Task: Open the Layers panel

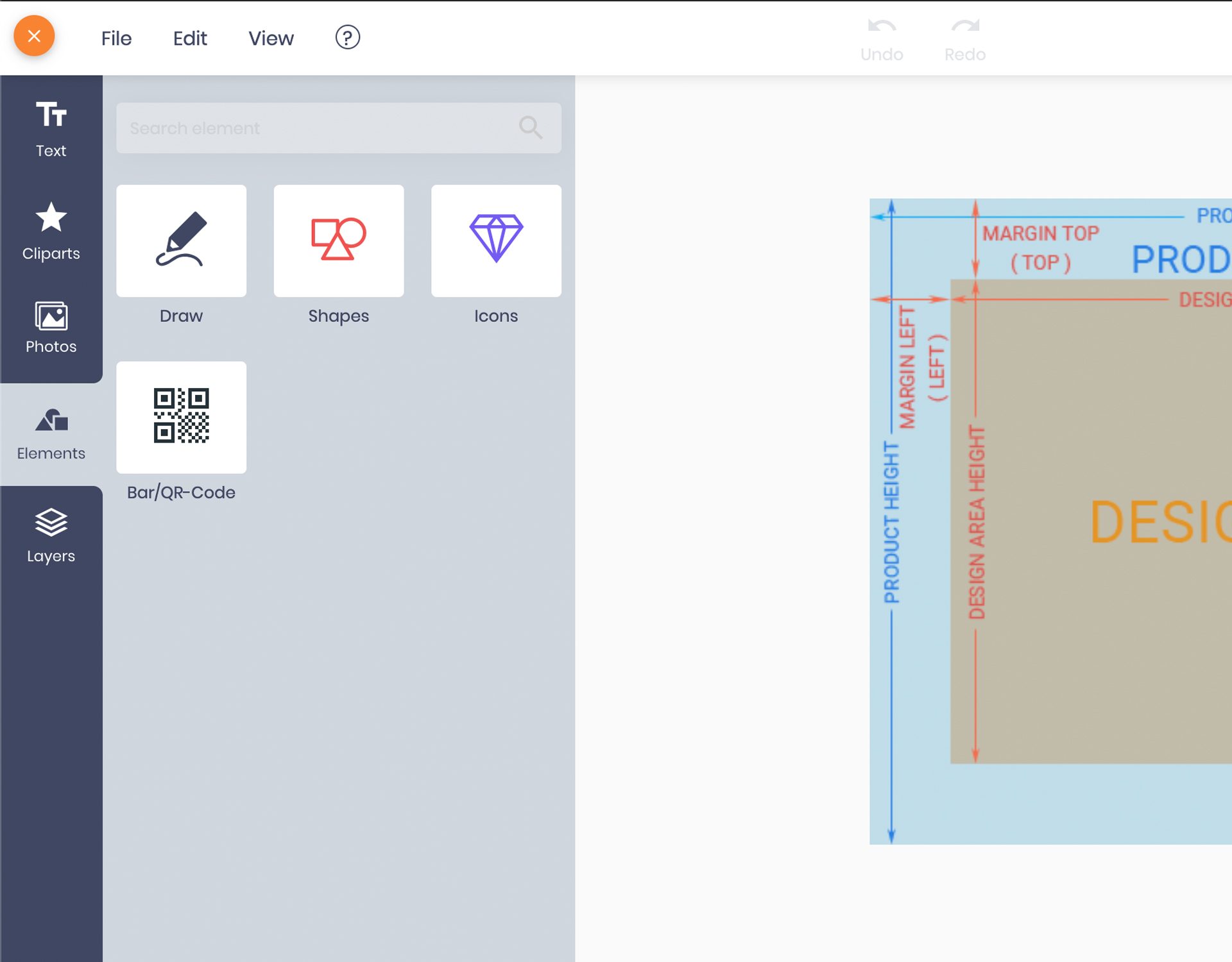Action: click(x=51, y=536)
